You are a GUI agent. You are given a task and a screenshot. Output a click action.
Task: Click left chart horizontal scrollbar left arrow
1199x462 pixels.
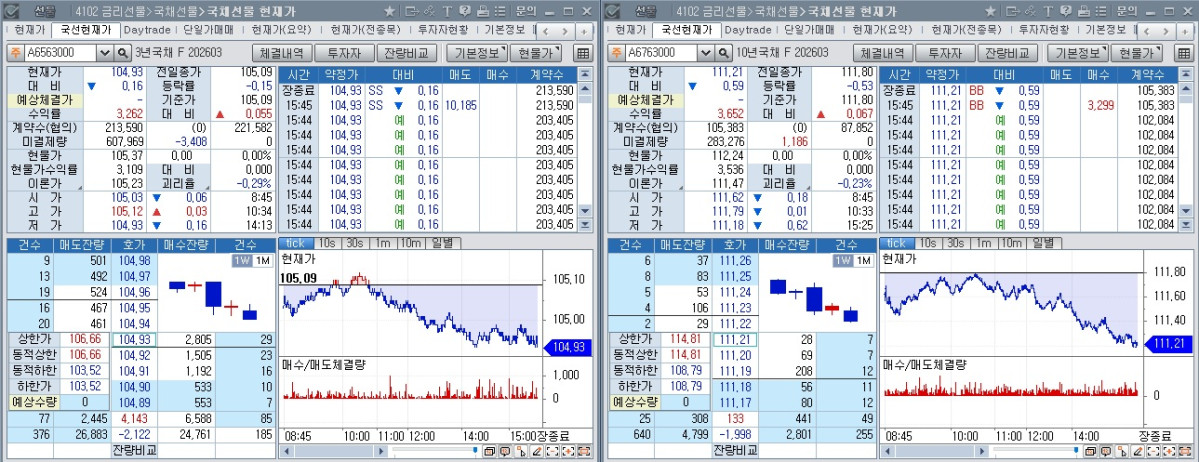(286, 451)
